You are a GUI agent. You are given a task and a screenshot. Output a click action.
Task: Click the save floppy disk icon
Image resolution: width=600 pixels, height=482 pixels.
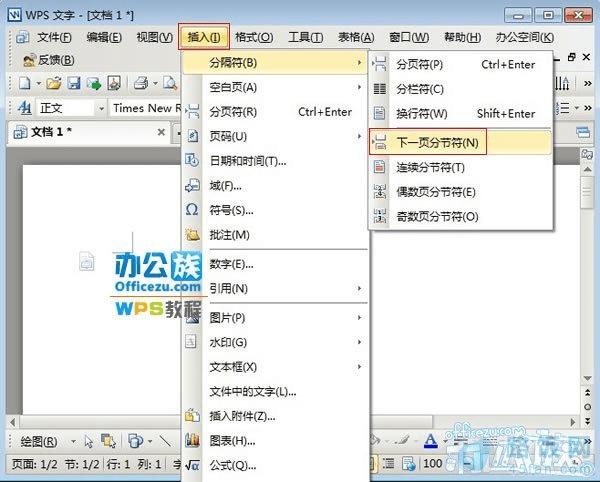[x=74, y=83]
